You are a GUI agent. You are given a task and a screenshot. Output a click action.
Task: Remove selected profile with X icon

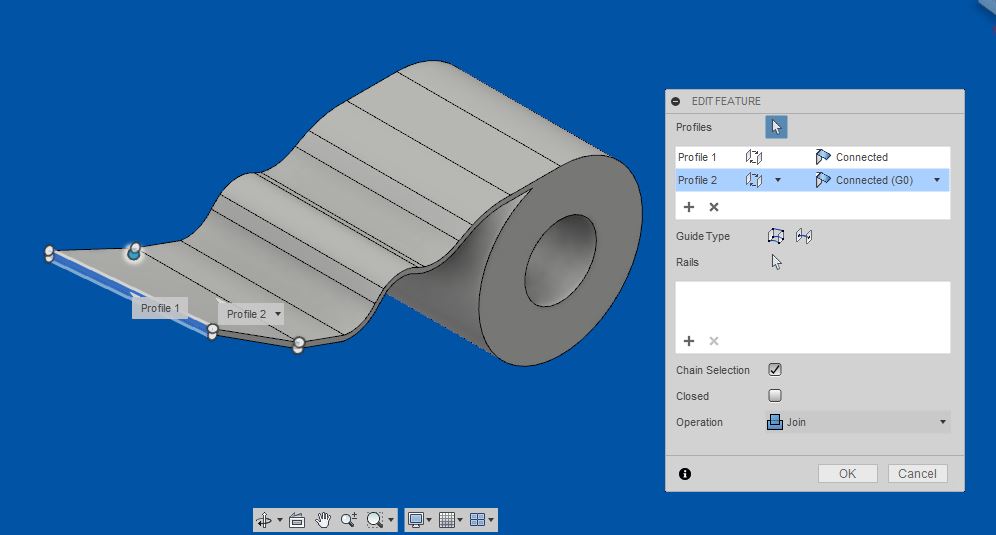point(714,207)
